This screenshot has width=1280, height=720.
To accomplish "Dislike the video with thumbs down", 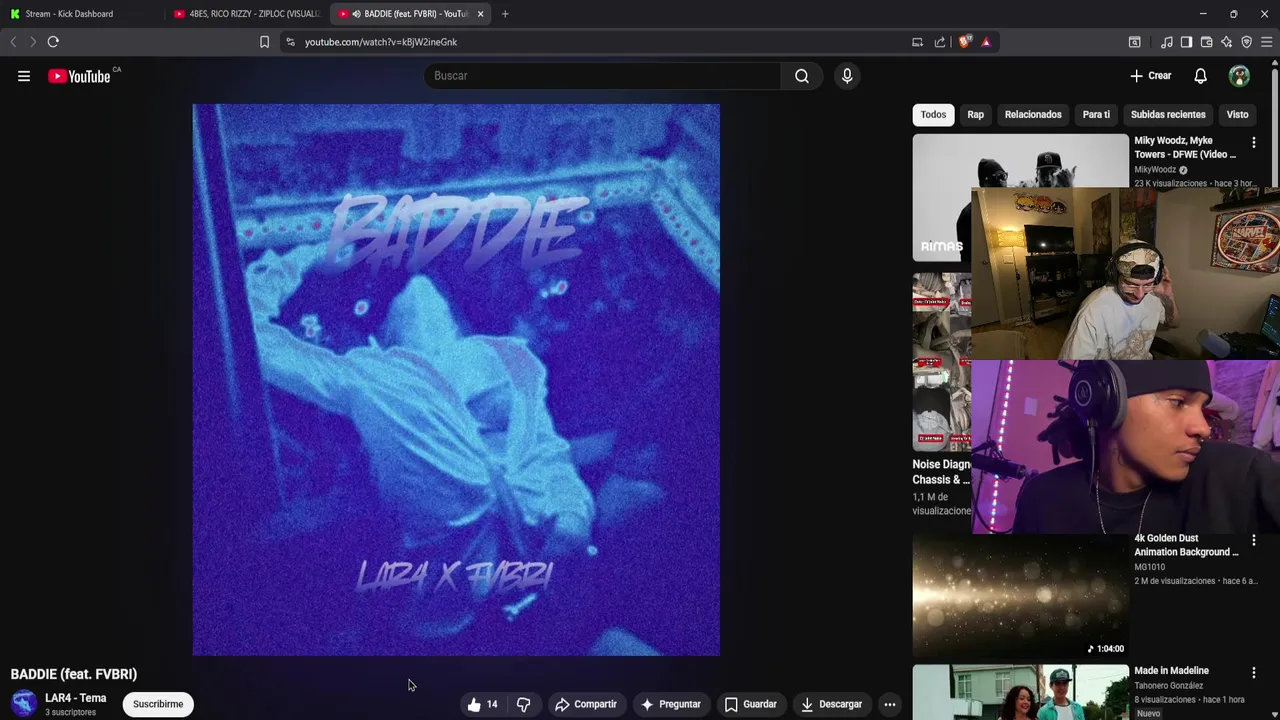I will click(x=523, y=704).
